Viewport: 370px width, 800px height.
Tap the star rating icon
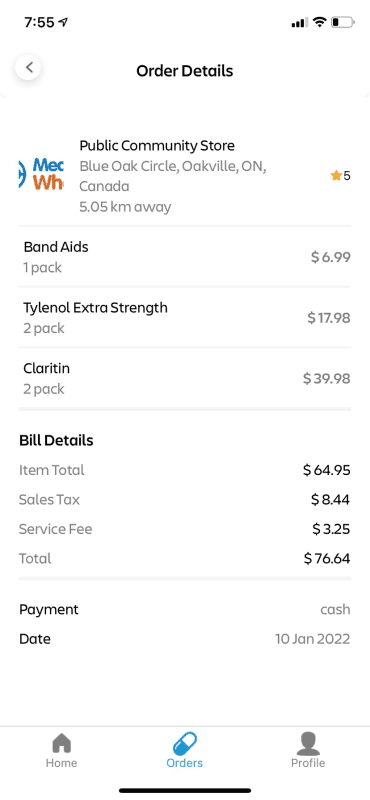tap(335, 176)
